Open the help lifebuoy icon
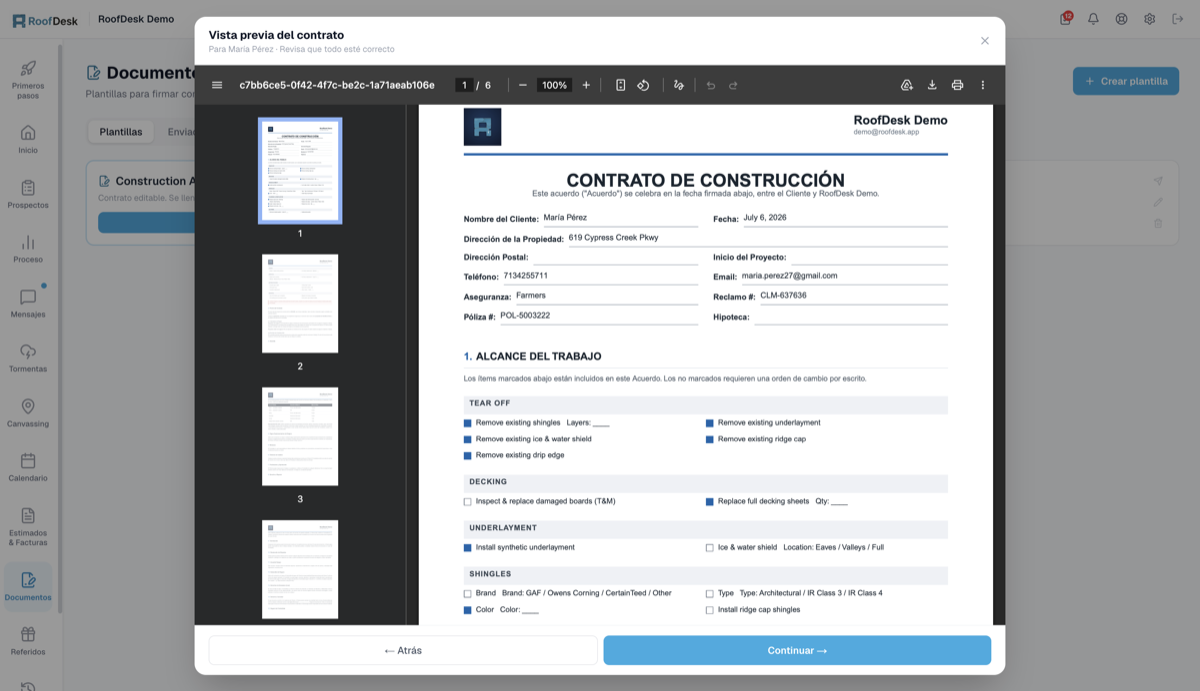Image resolution: width=1200 pixels, height=691 pixels. (1121, 19)
